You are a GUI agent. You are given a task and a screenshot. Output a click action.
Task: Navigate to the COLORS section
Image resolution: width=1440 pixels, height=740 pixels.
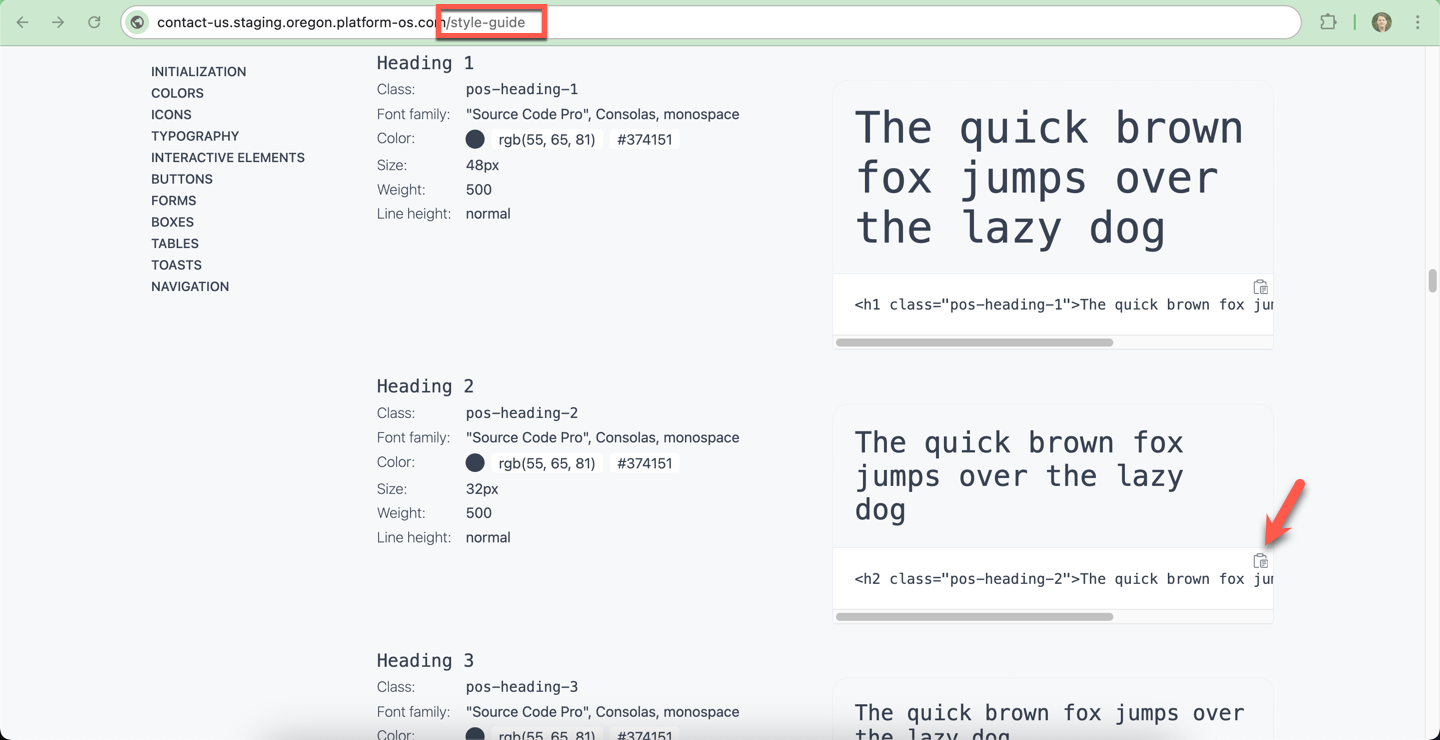click(177, 92)
